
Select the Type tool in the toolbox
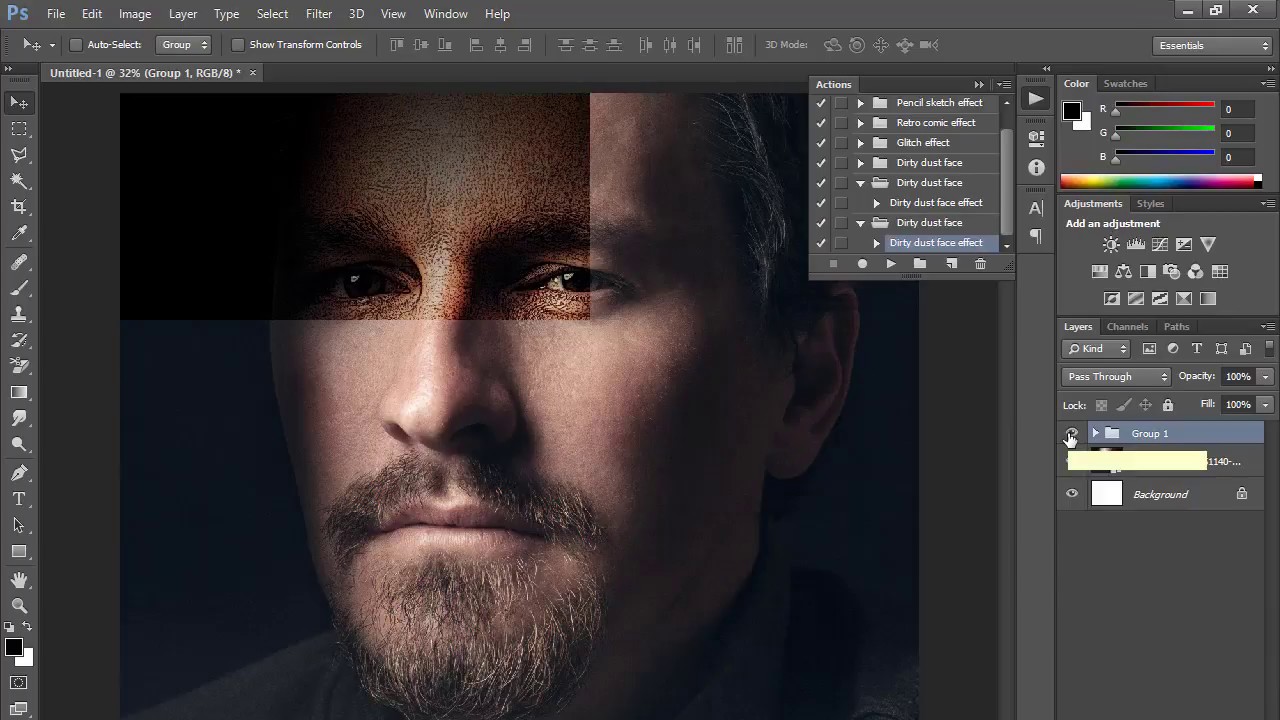[x=19, y=499]
